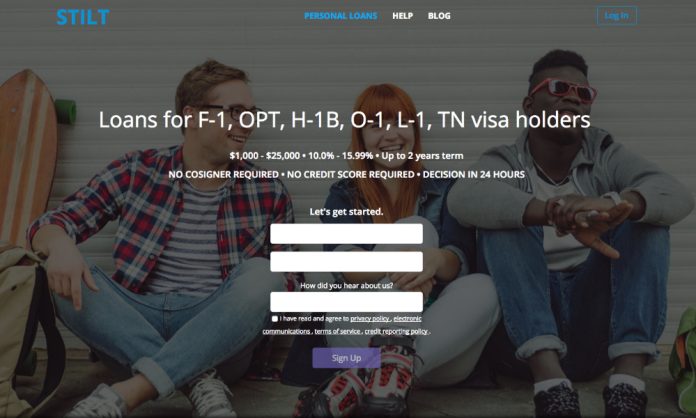Go to the Help page

(x=403, y=16)
